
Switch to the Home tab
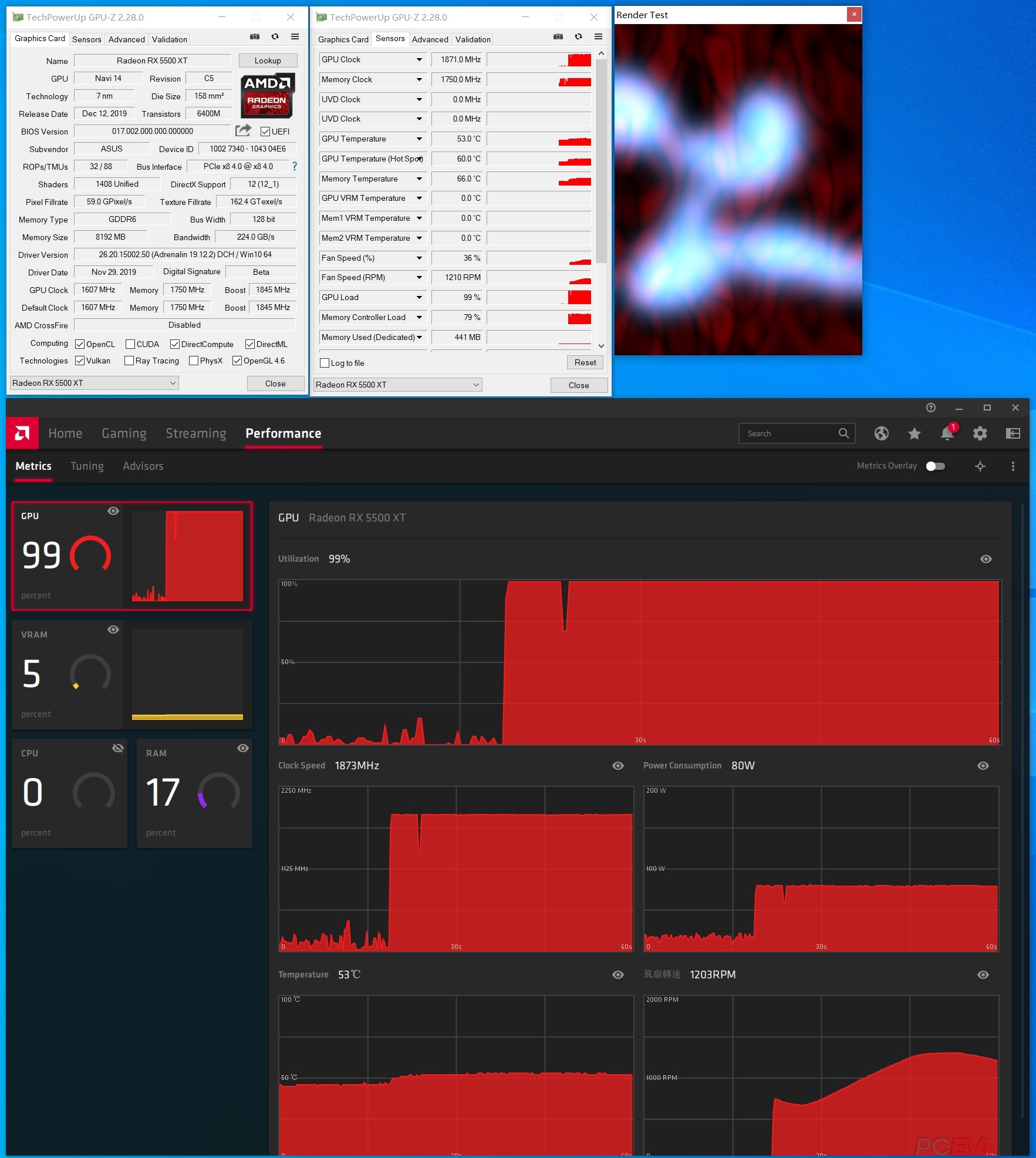click(x=65, y=433)
